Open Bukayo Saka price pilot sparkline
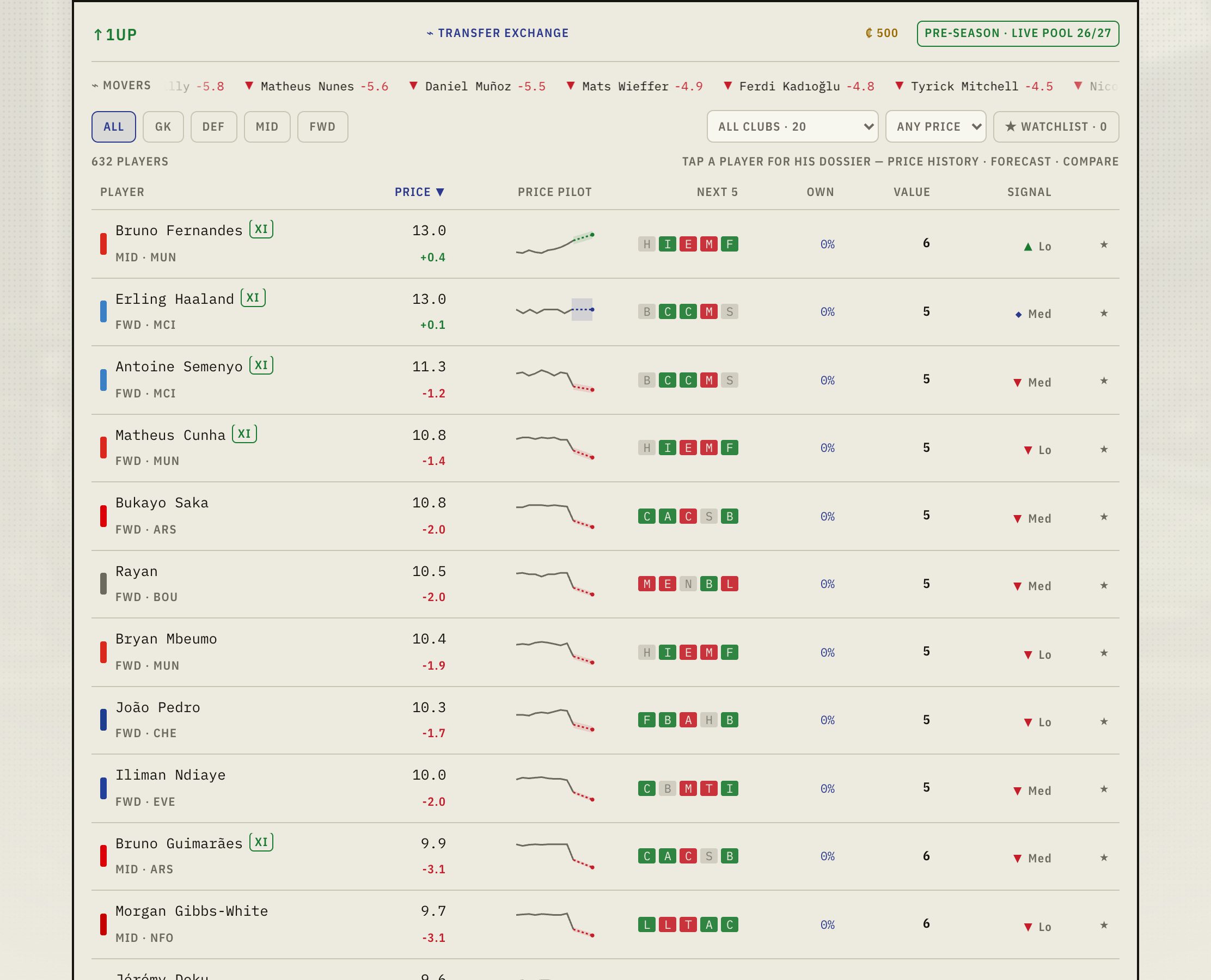The height and width of the screenshot is (980, 1211). point(555,516)
